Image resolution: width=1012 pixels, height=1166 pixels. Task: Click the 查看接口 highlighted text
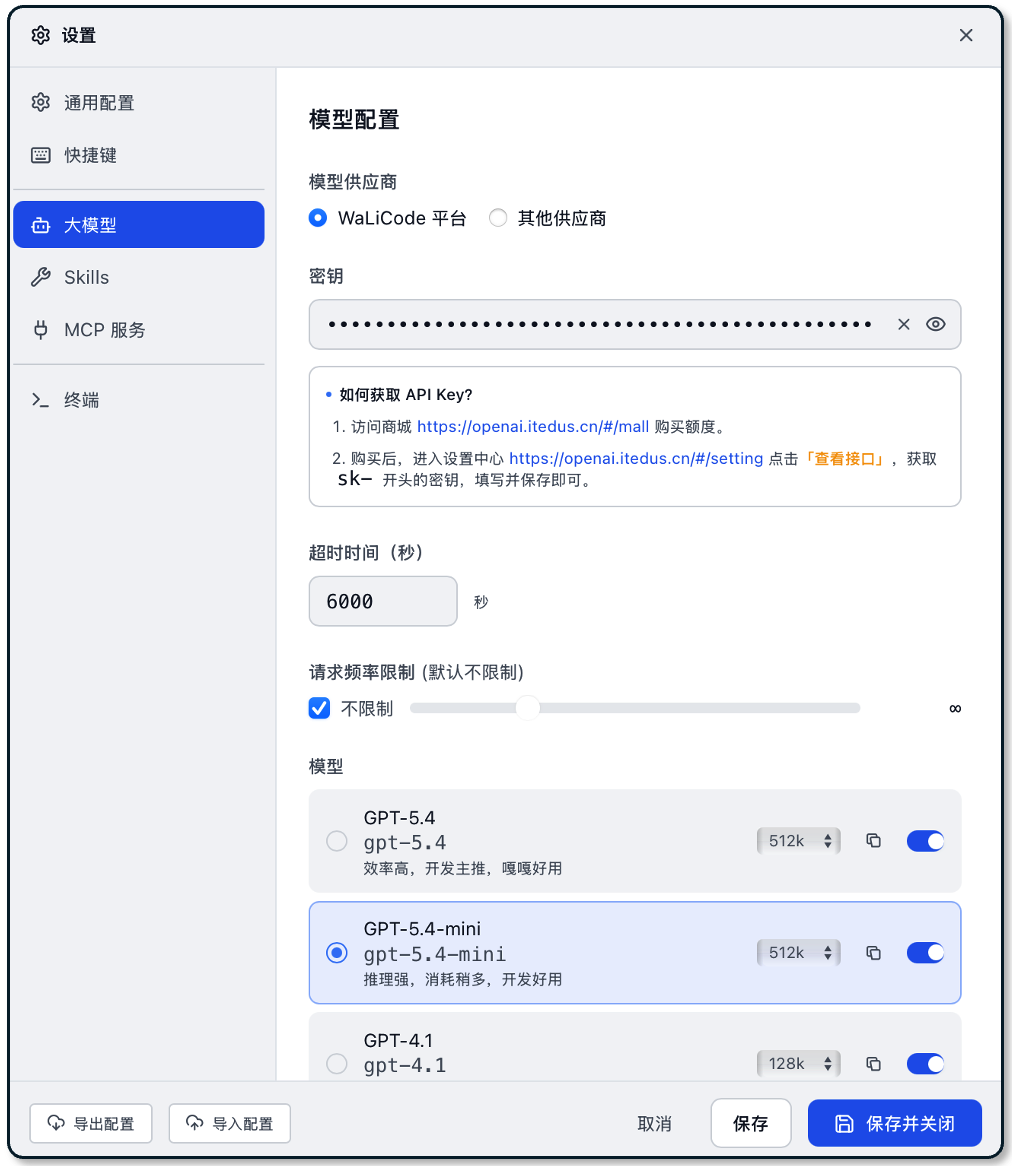[845, 459]
